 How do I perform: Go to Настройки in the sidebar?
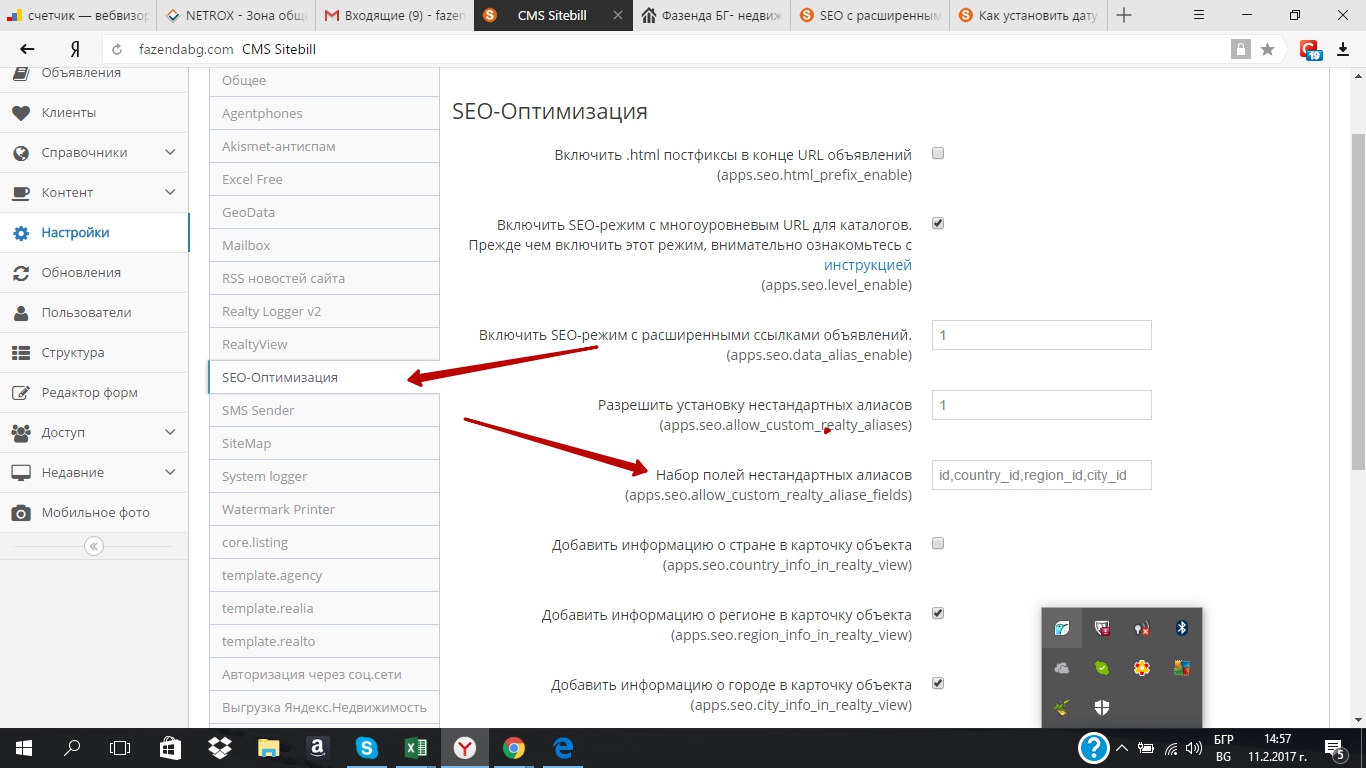[94, 233]
